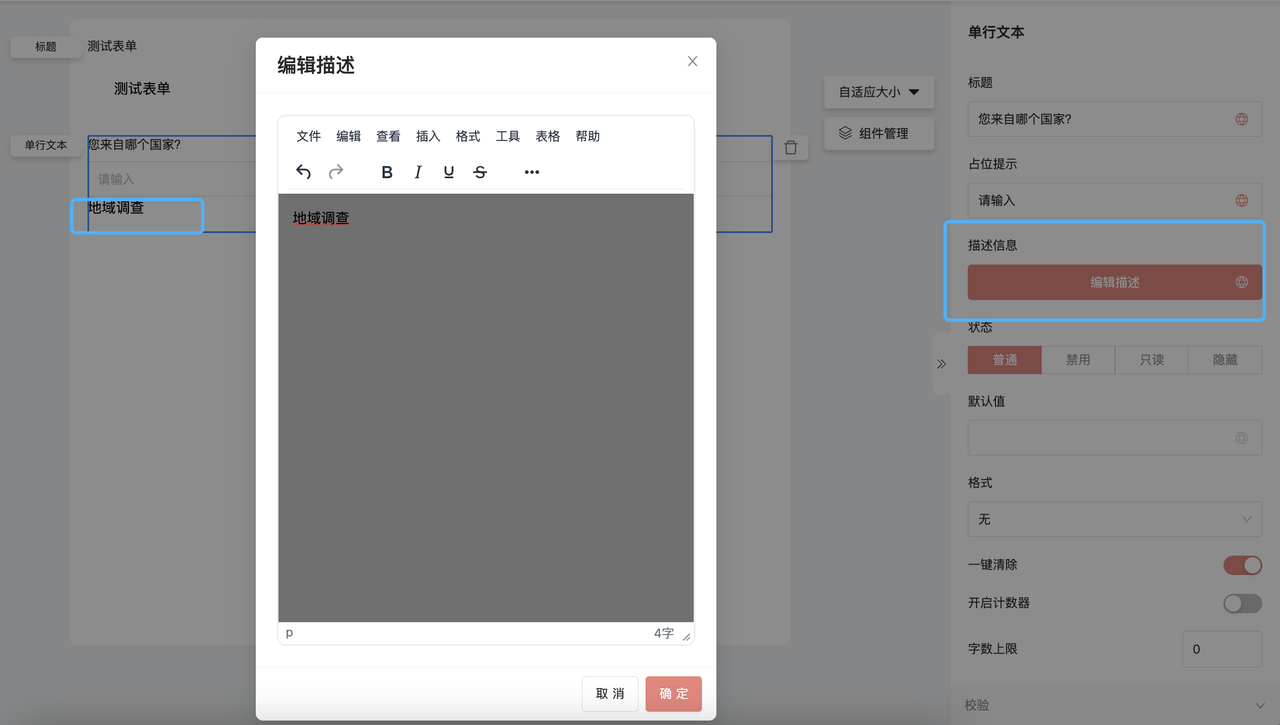The image size is (1280, 725).
Task: Select the 隐藏 state option
Action: pos(1225,360)
